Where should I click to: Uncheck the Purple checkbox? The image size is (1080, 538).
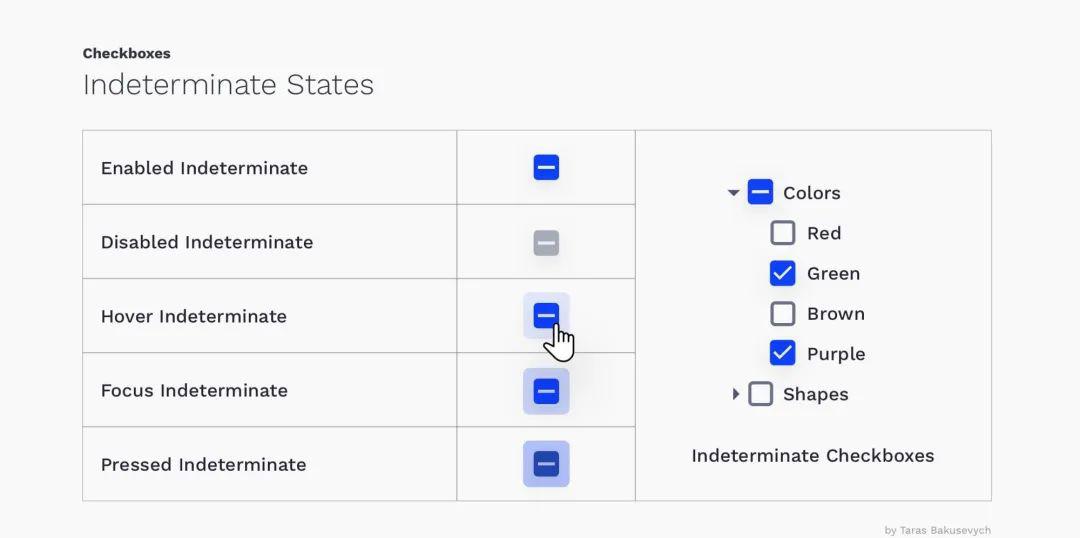click(782, 353)
